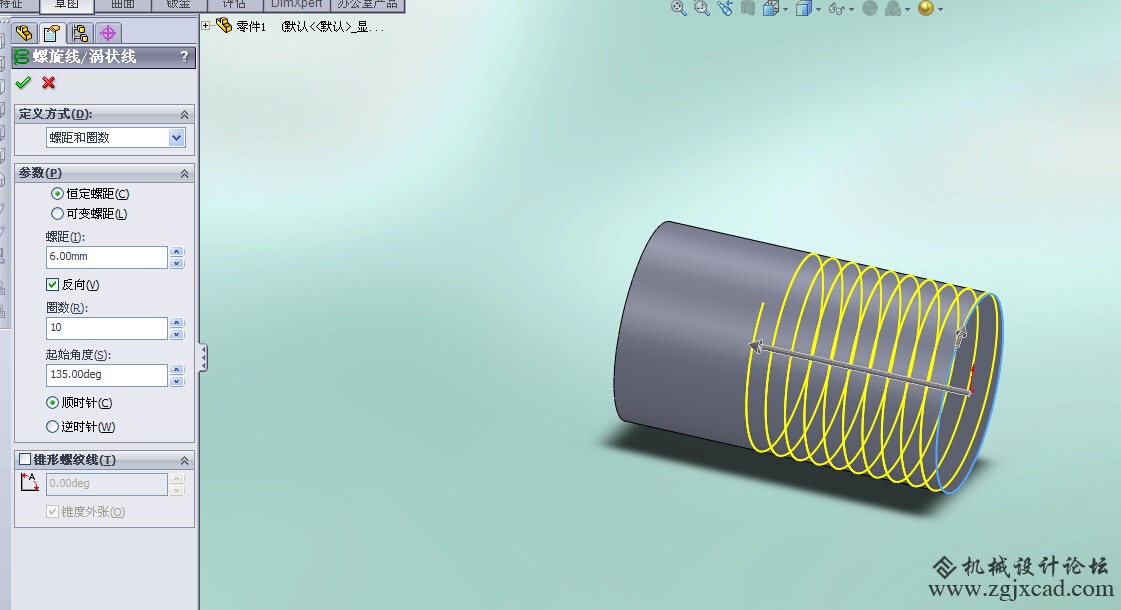The height and width of the screenshot is (610, 1121).
Task: Open the FeatureManager design tree tab
Action: pyautogui.click(x=24, y=33)
